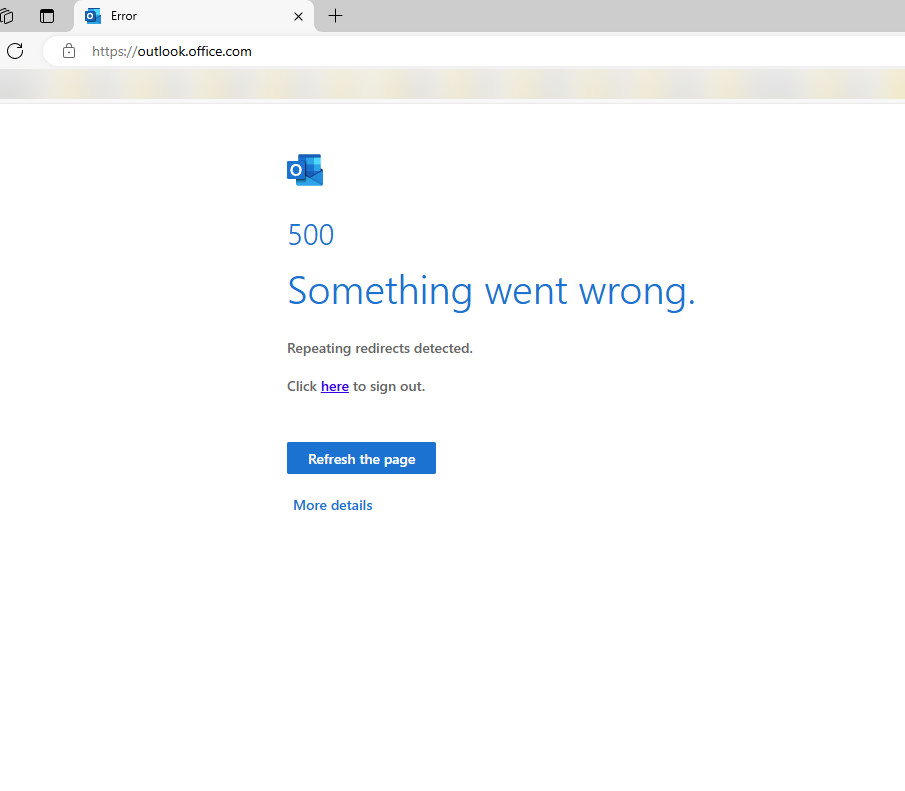This screenshot has width=905, height=791.
Task: Open the tab actions menu icon
Action: click(x=47, y=16)
